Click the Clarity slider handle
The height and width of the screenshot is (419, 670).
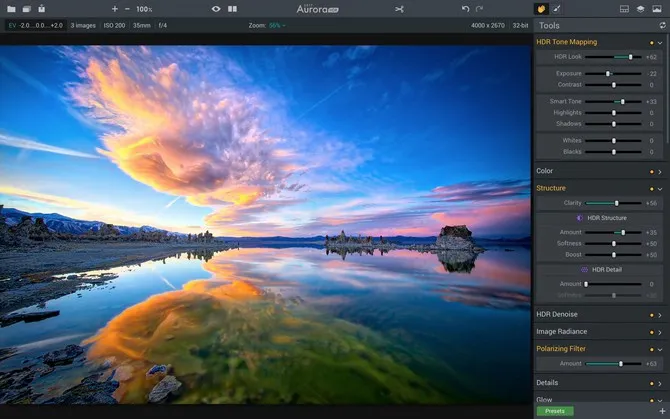(x=616, y=203)
